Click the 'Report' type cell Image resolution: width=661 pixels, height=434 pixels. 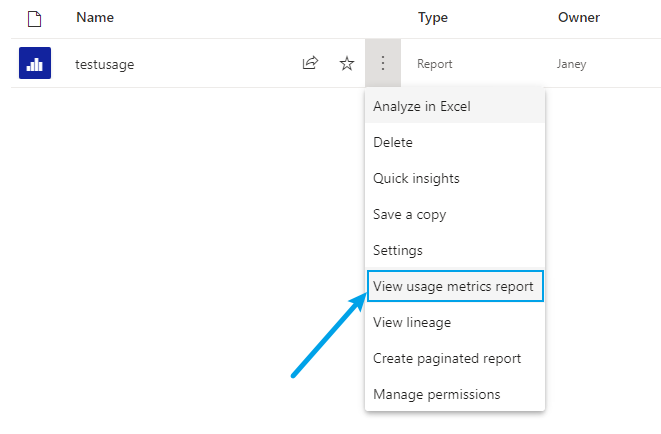pyautogui.click(x=435, y=64)
